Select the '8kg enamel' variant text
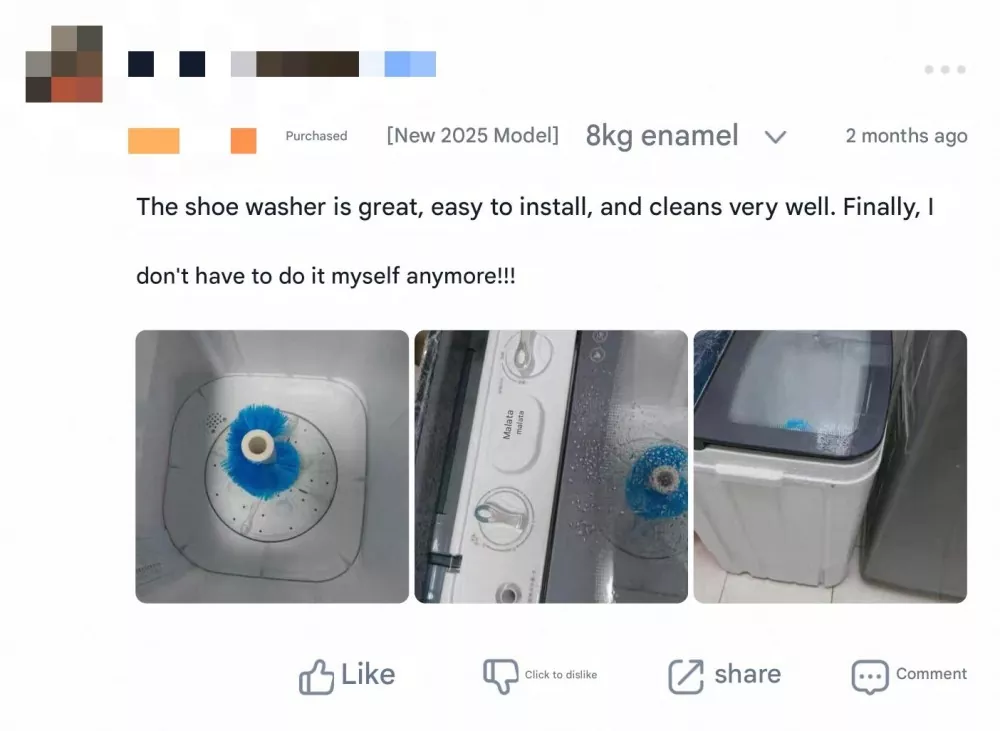Image resolution: width=1000 pixels, height=731 pixels. click(x=662, y=136)
